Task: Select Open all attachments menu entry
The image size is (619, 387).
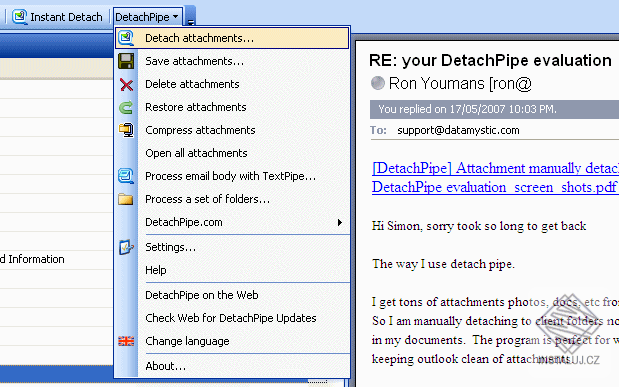Action: point(232,153)
